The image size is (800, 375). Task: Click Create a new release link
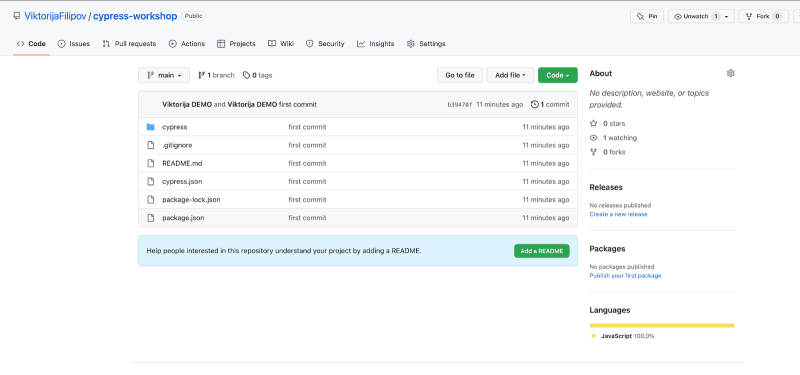(618, 214)
